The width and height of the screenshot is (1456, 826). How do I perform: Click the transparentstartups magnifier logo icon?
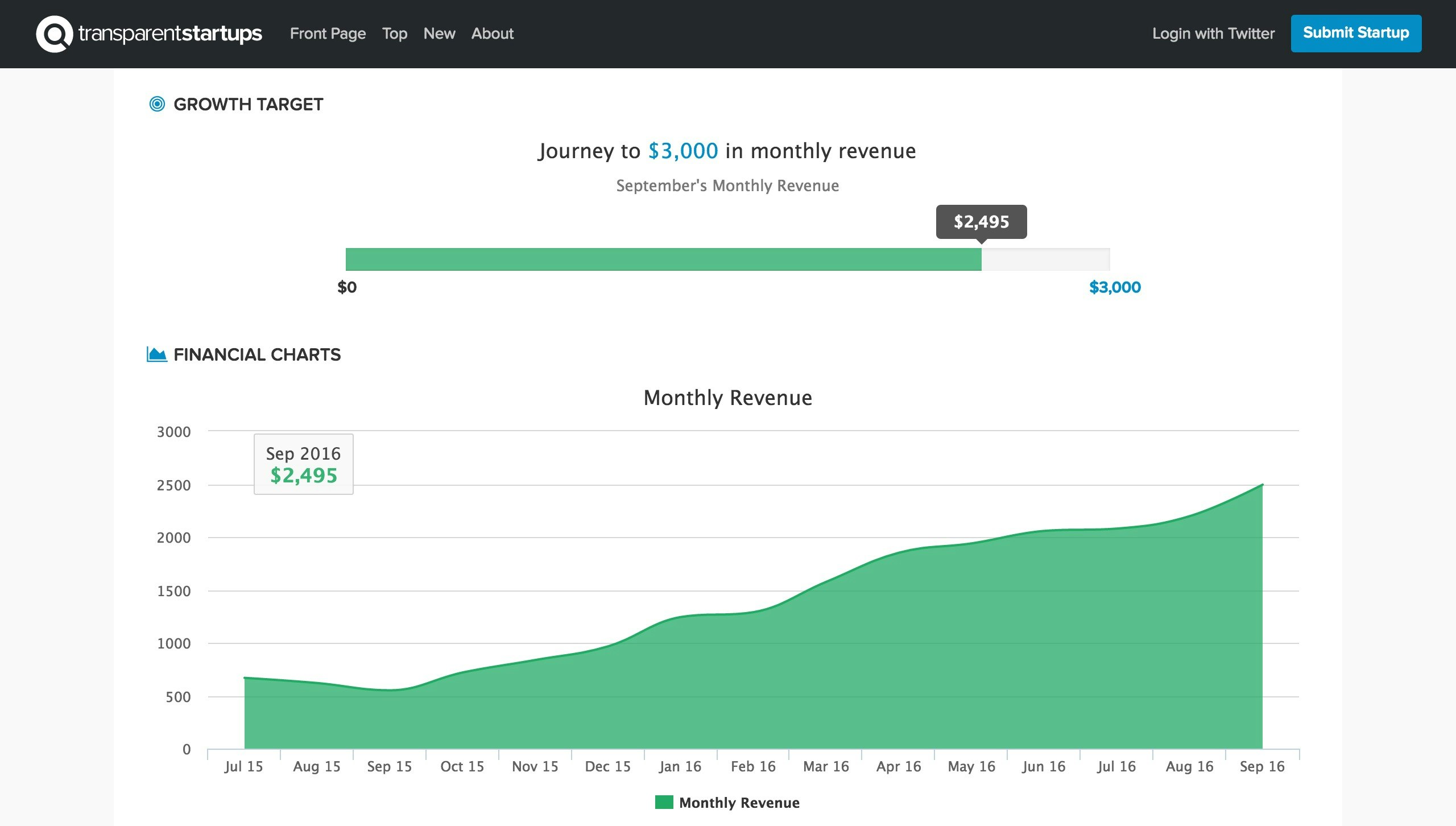[54, 34]
